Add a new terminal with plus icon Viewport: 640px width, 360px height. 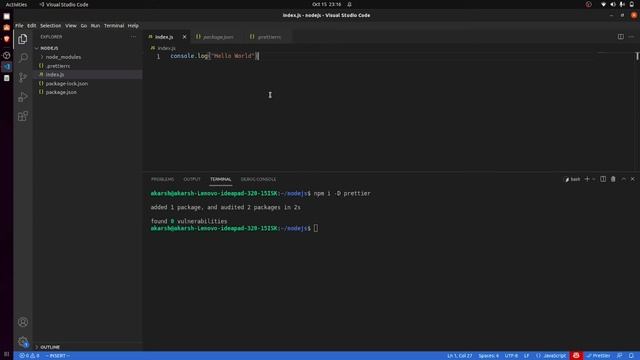click(x=587, y=179)
